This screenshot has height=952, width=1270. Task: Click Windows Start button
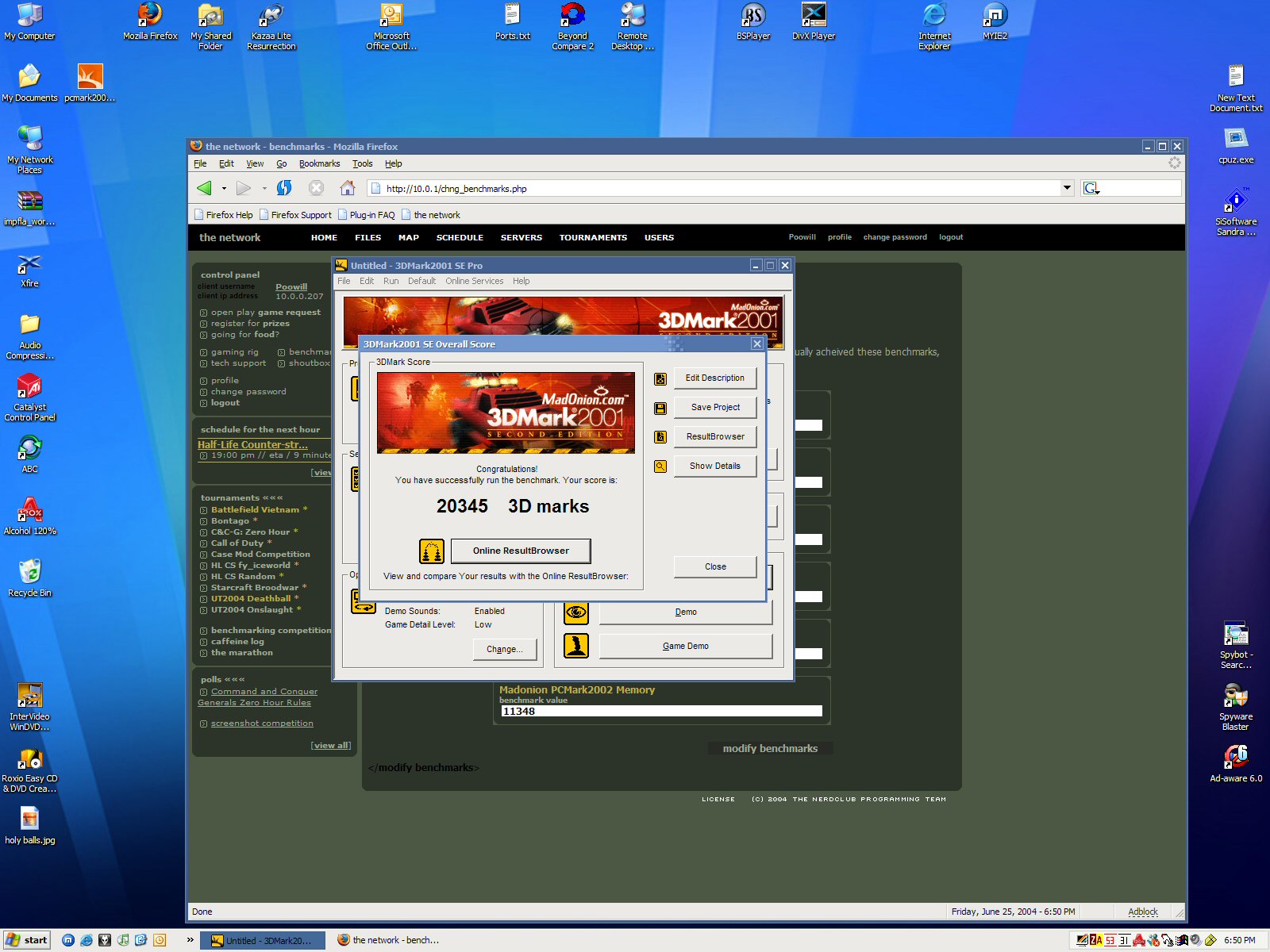pos(27,940)
